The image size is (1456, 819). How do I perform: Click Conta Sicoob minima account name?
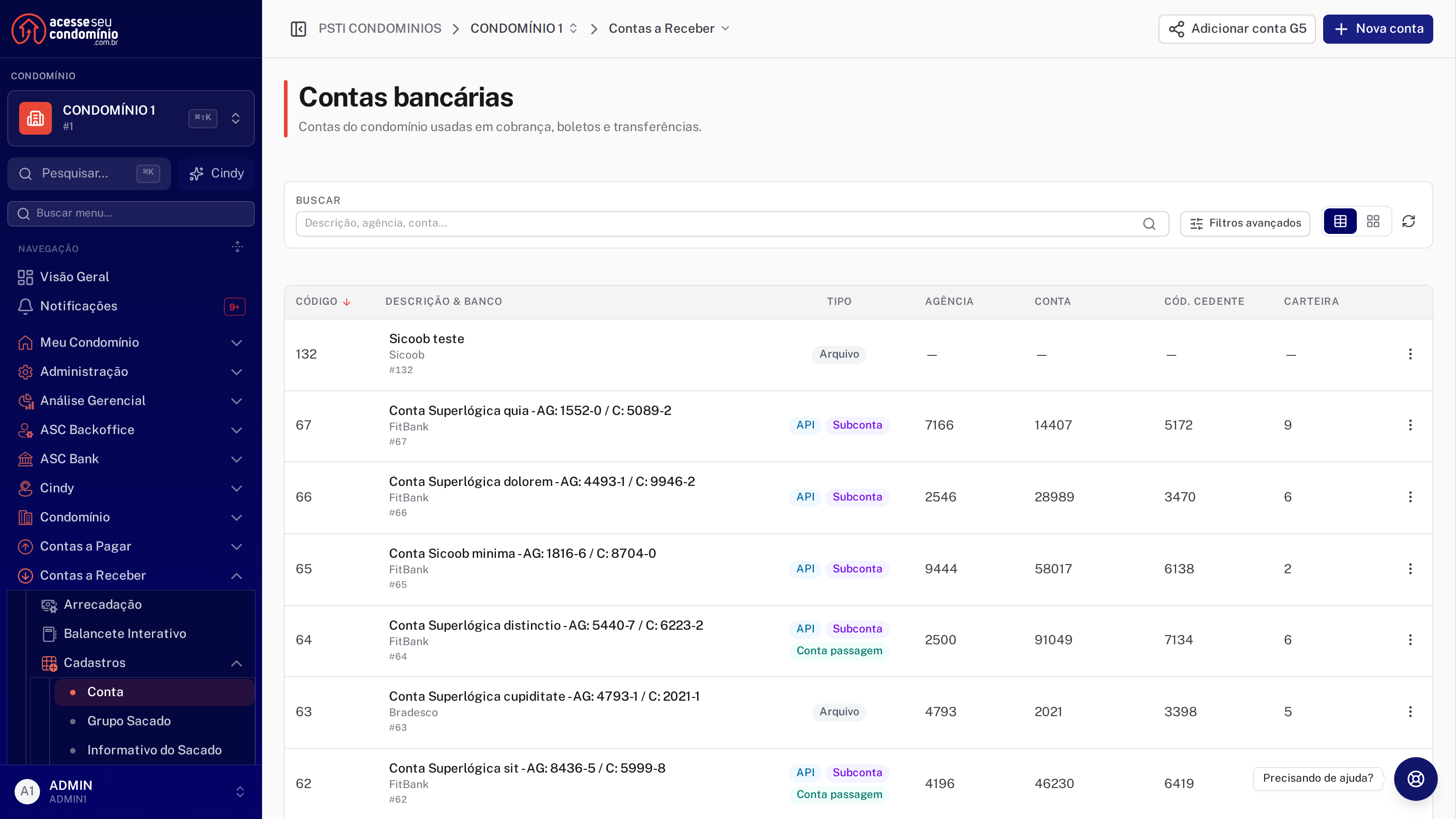click(x=522, y=553)
